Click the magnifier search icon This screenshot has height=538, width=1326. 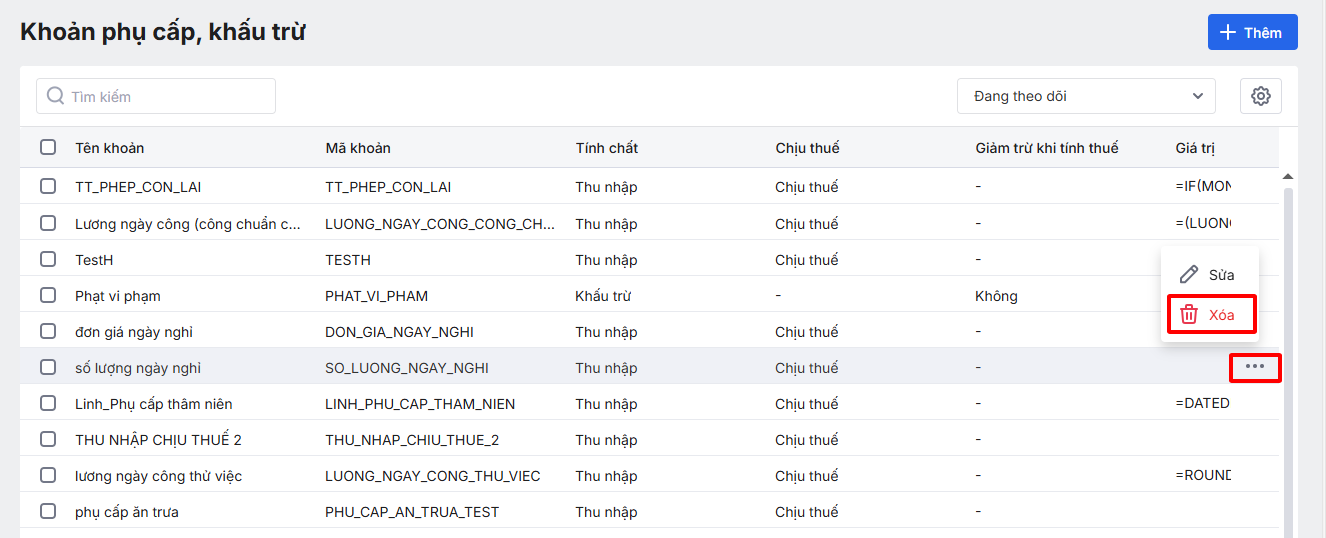point(56,96)
